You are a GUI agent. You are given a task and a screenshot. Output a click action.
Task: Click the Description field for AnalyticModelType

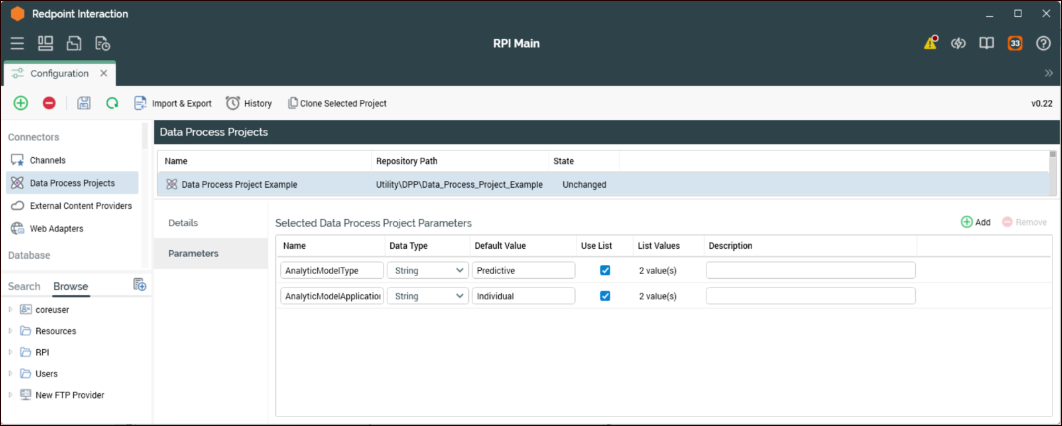click(x=810, y=270)
